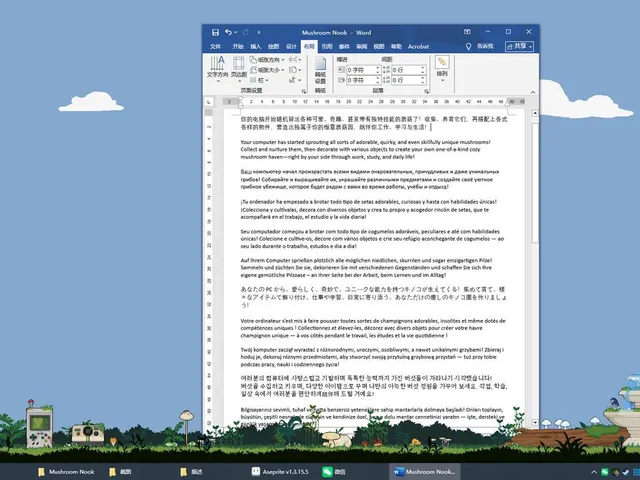Switch to the 审阅 (Review) ribbon tab
This screenshot has width=640, height=480.
pyautogui.click(x=362, y=47)
